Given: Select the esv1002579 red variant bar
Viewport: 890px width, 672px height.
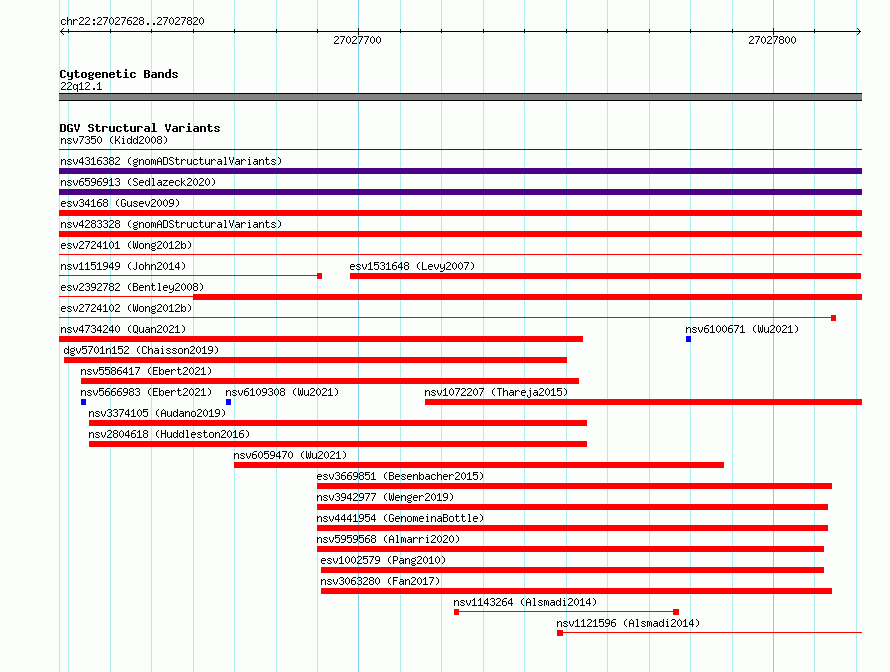Looking at the screenshot, I should 572,570.
